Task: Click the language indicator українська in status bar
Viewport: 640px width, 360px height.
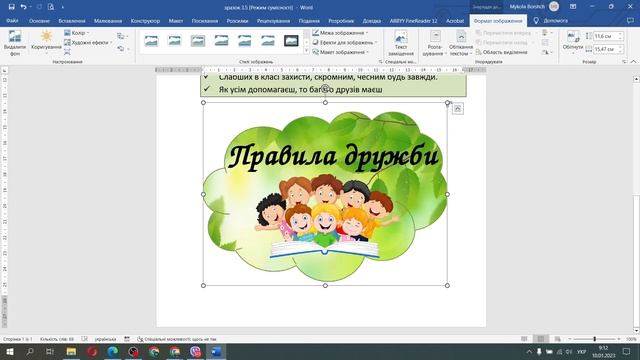Action: (x=105, y=339)
